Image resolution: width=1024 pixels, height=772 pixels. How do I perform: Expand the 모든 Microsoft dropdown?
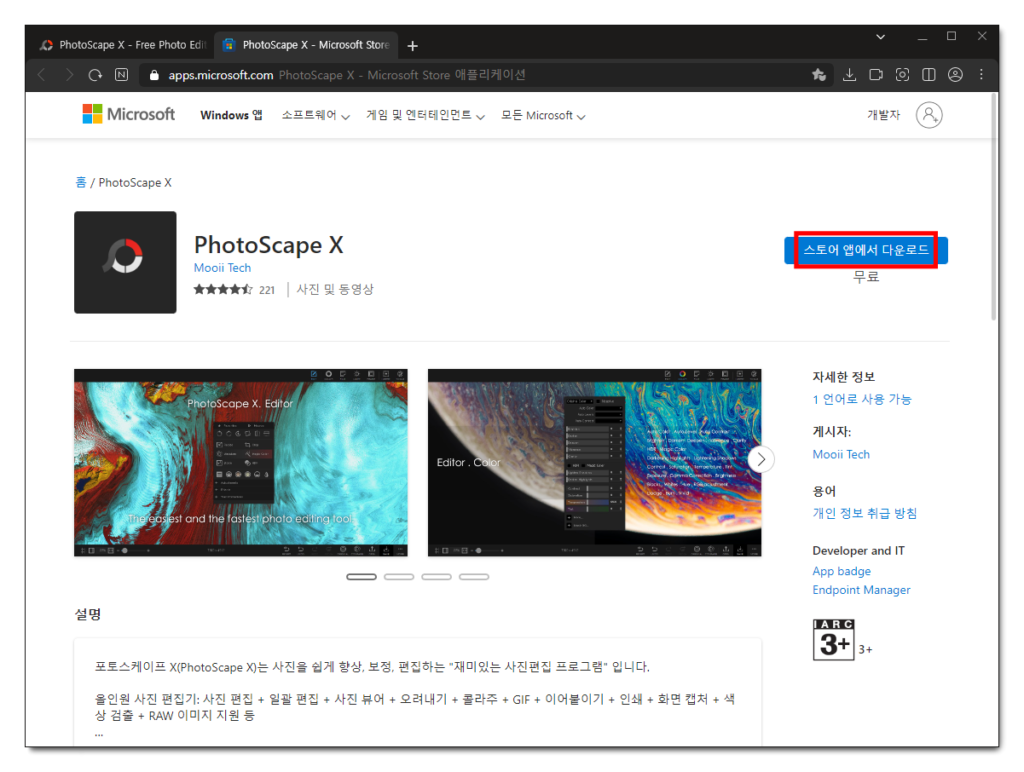click(543, 115)
